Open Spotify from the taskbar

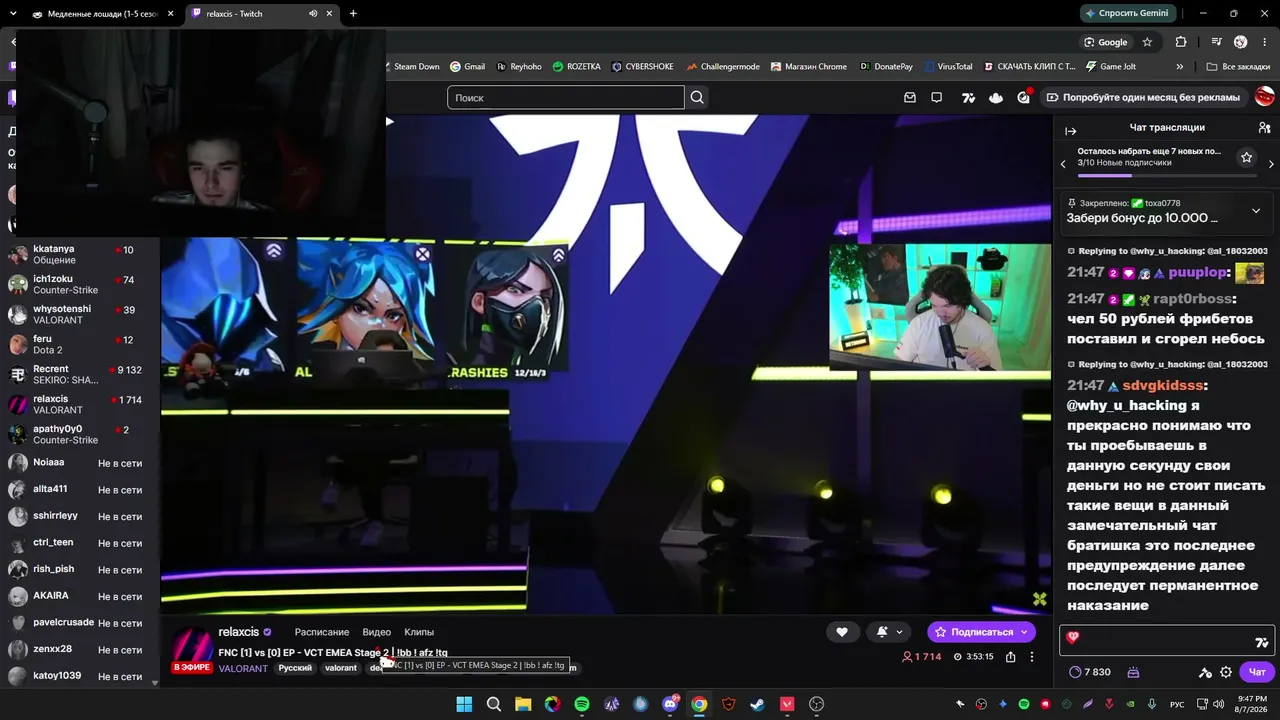pyautogui.click(x=582, y=704)
